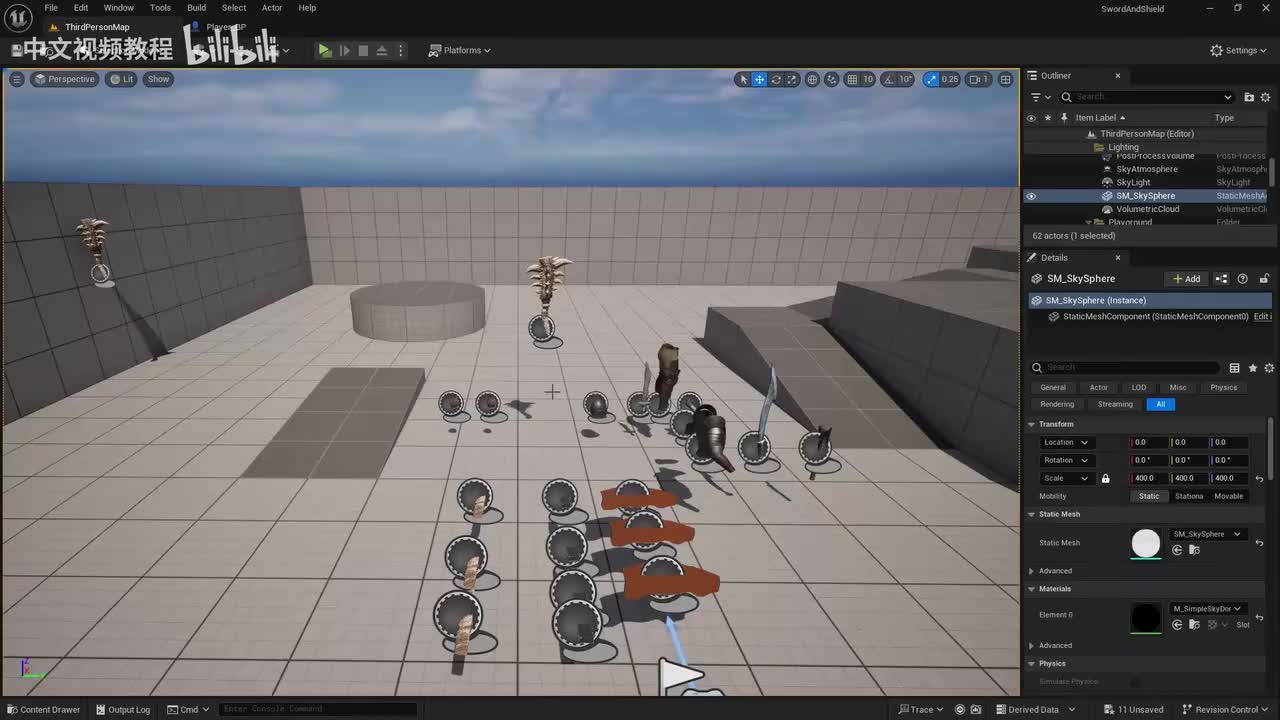This screenshot has height=720, width=1280.
Task: Open the Tools menu
Action: click(160, 8)
